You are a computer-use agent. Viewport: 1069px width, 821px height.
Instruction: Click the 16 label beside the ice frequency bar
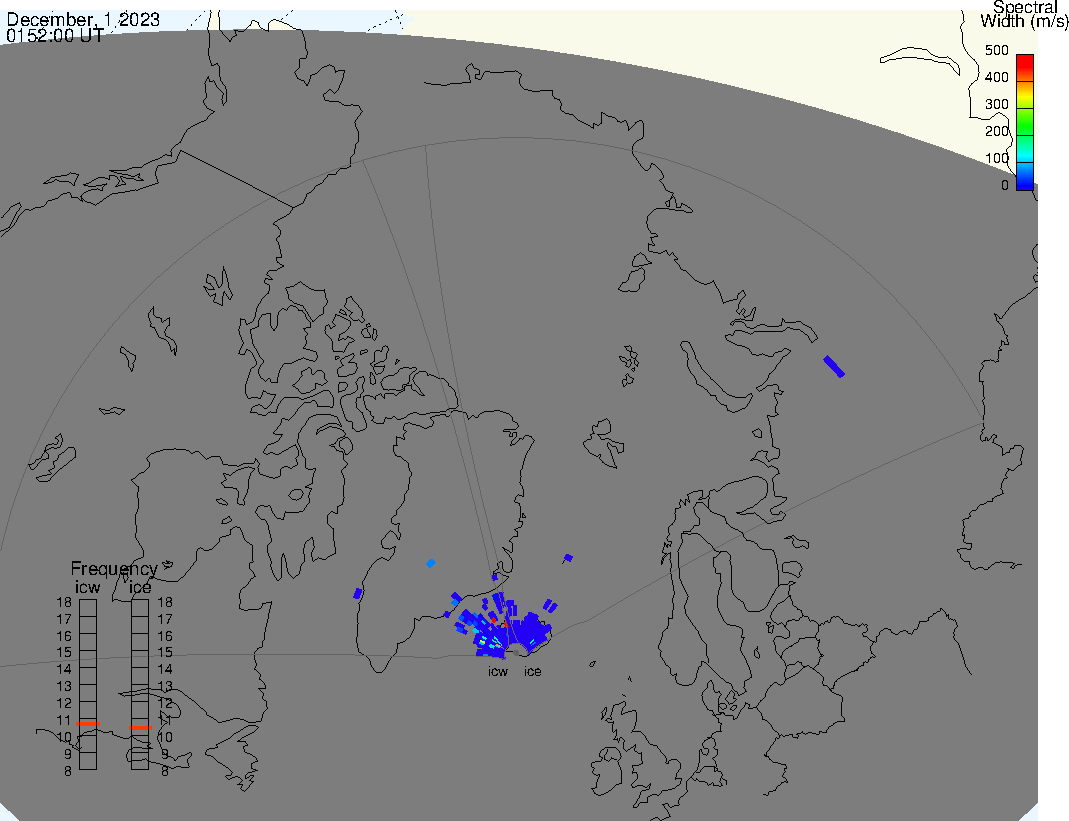[165, 636]
